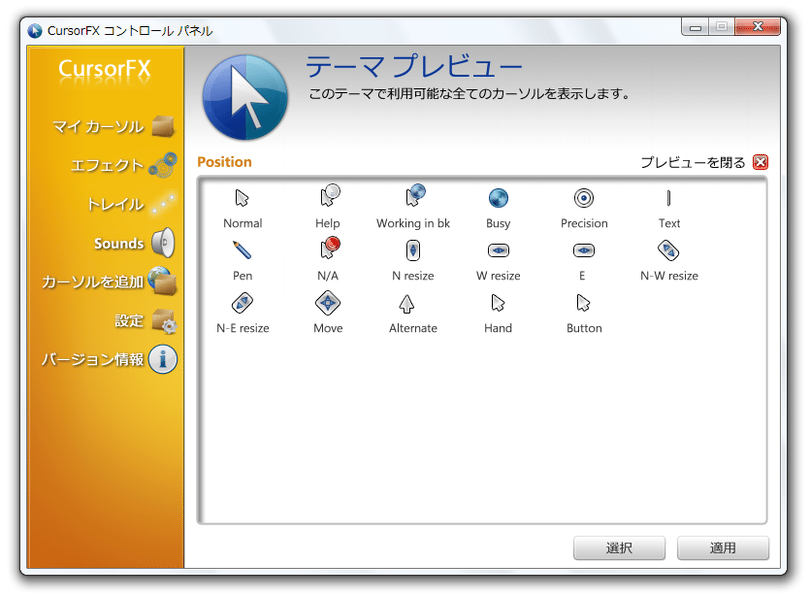The height and width of the screenshot is (597, 810).
Task: Click the E resize cursor icon
Action: tap(584, 250)
